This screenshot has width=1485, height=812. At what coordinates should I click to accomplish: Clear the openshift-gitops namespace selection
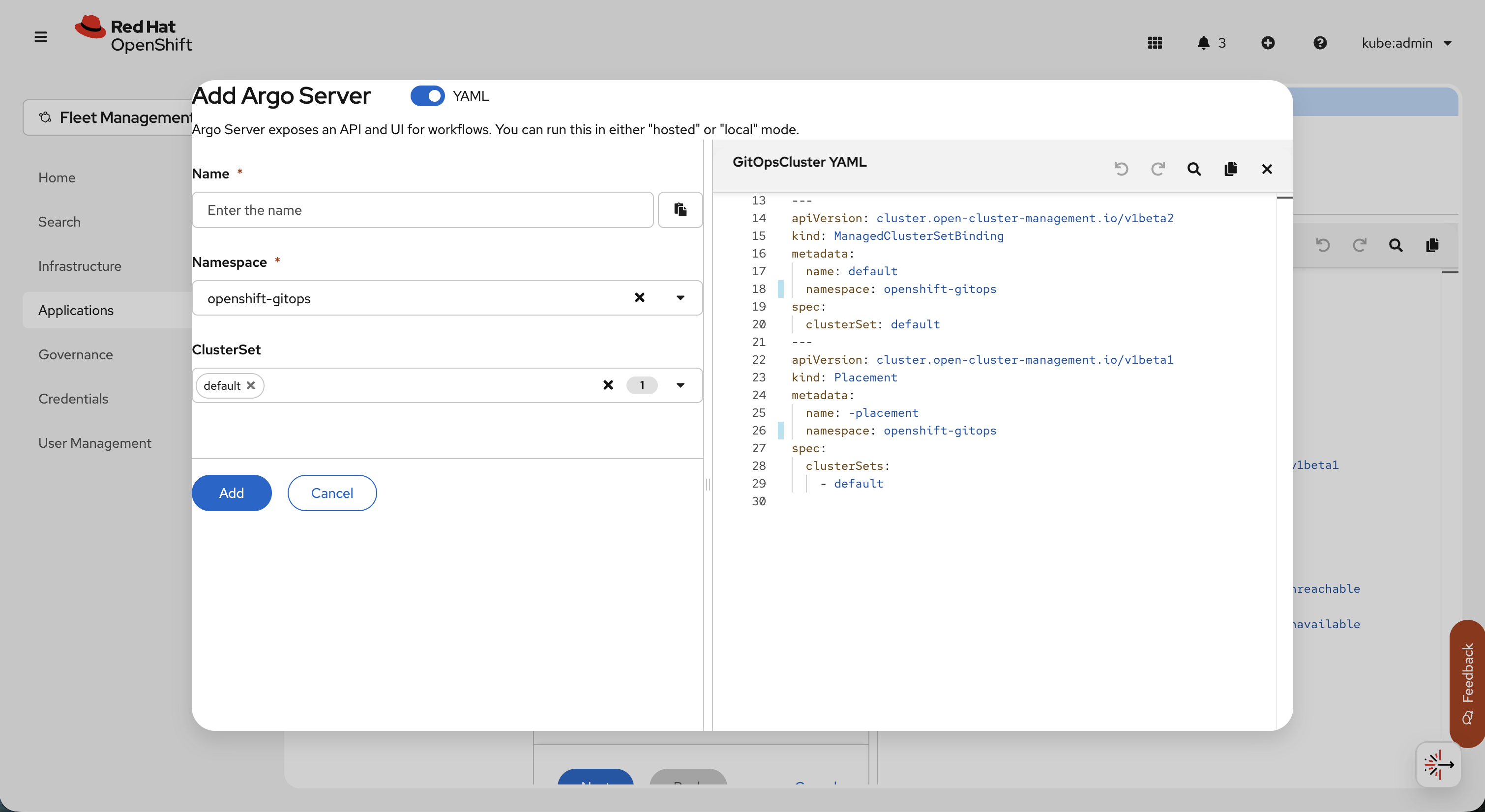tap(639, 297)
